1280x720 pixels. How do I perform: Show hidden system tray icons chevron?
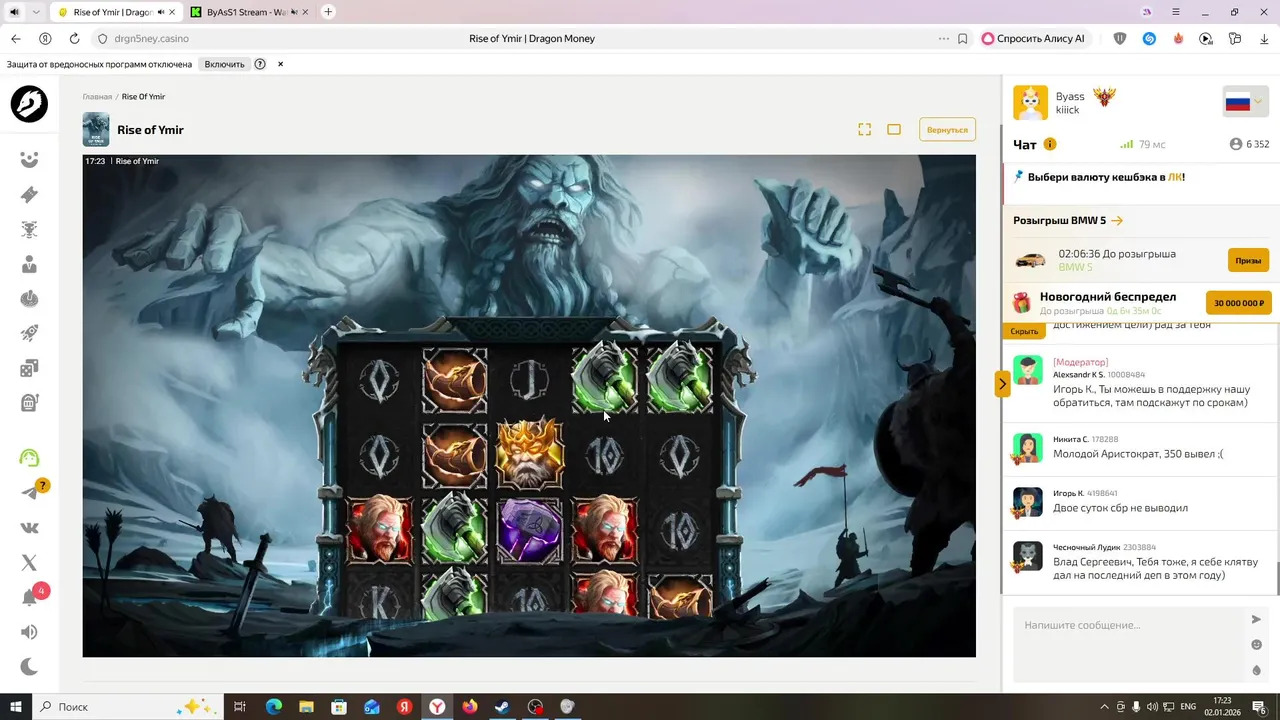click(x=1104, y=706)
